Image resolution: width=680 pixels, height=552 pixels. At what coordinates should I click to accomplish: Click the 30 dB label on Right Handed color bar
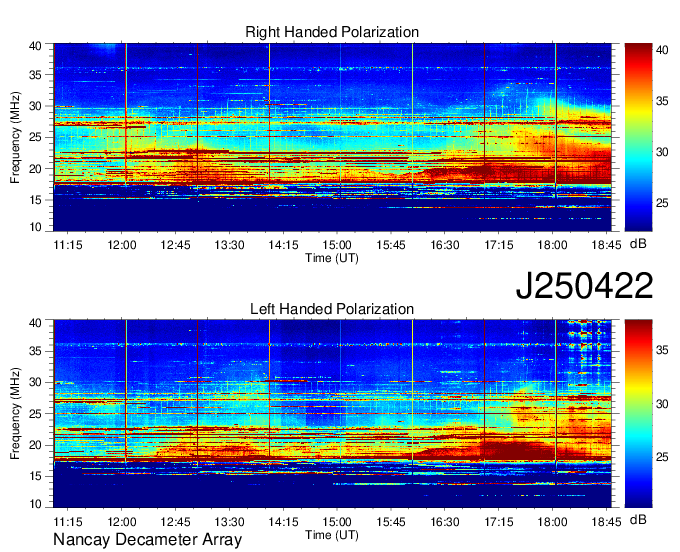click(x=662, y=152)
